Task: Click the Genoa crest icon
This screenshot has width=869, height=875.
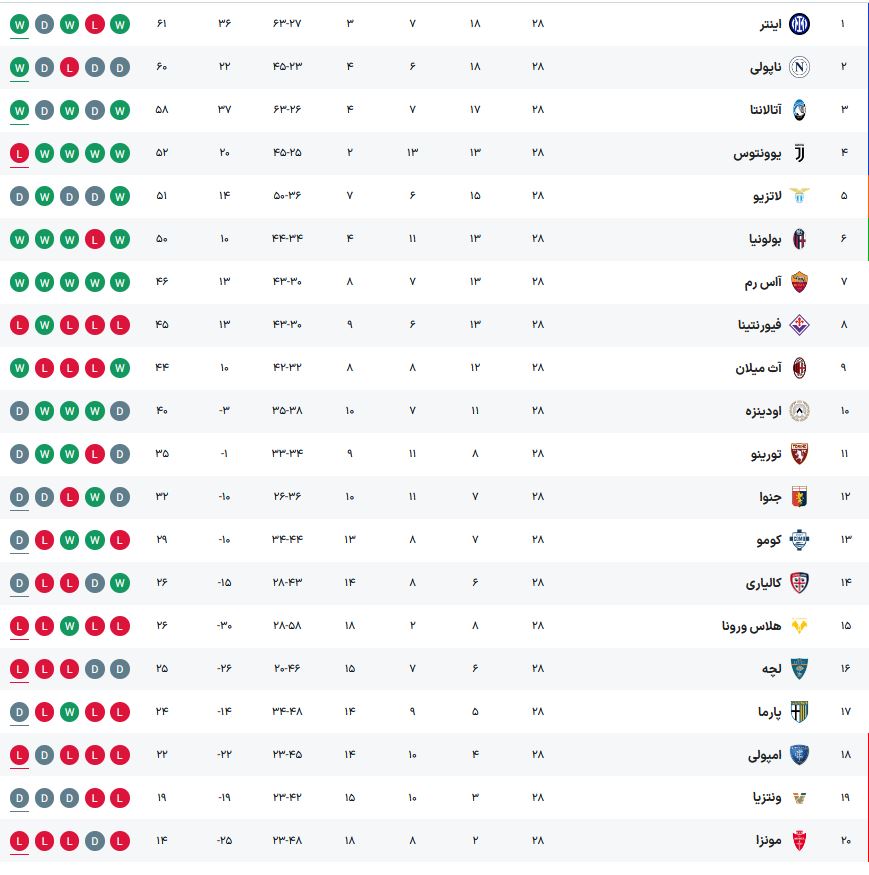Action: [x=799, y=497]
